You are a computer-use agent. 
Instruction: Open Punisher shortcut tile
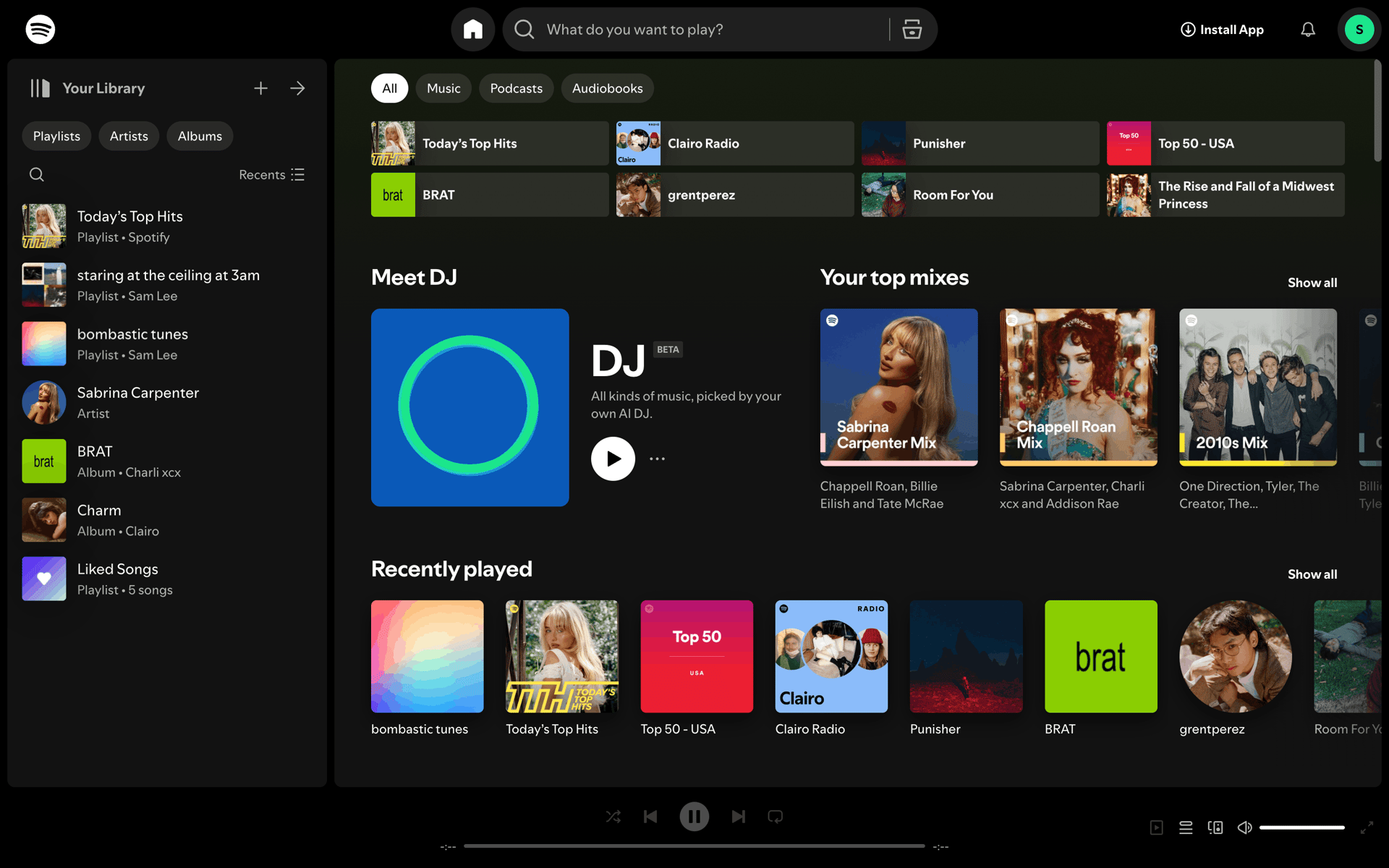pyautogui.click(x=980, y=143)
